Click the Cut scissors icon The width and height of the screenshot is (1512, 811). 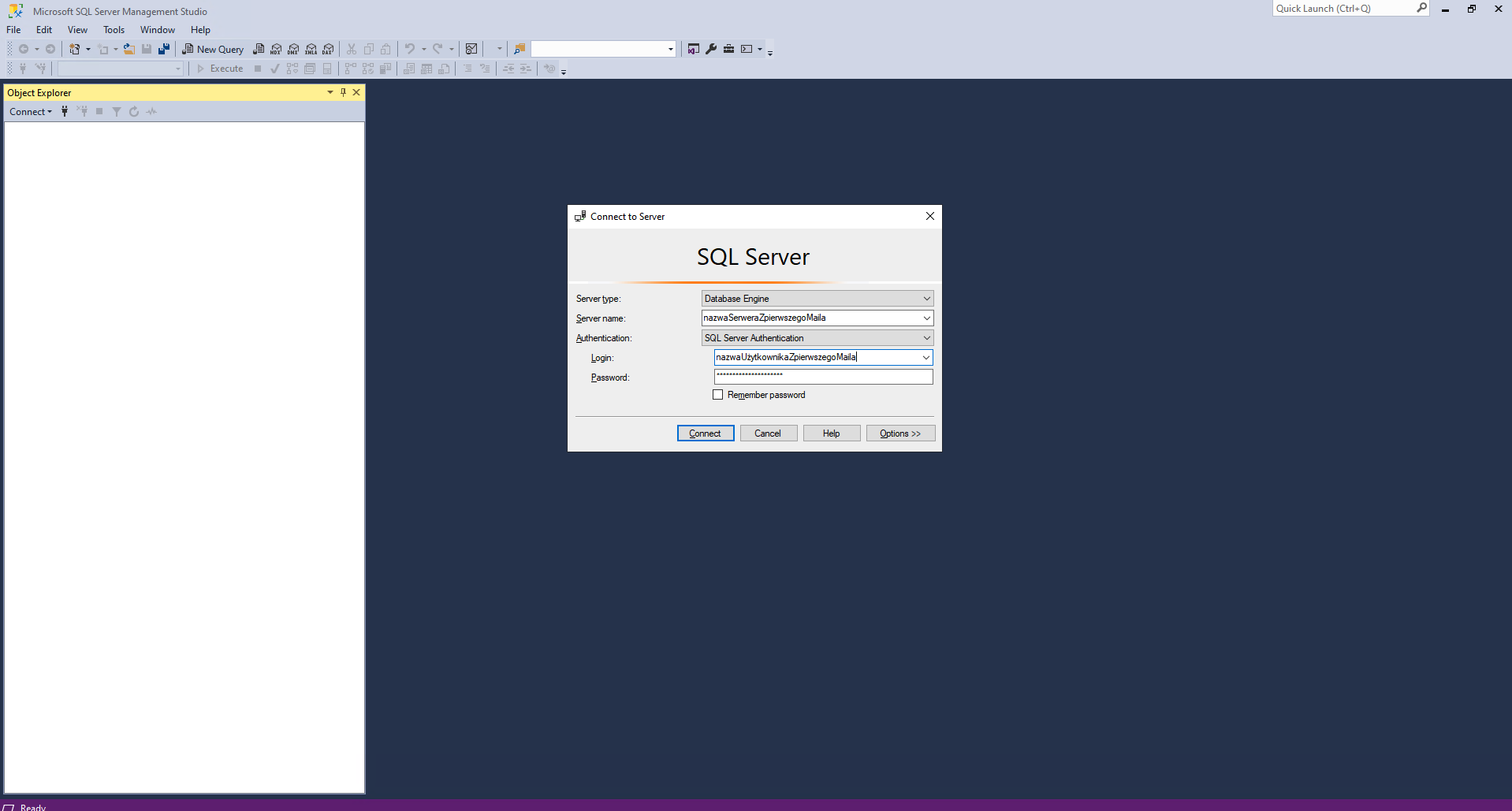352,49
